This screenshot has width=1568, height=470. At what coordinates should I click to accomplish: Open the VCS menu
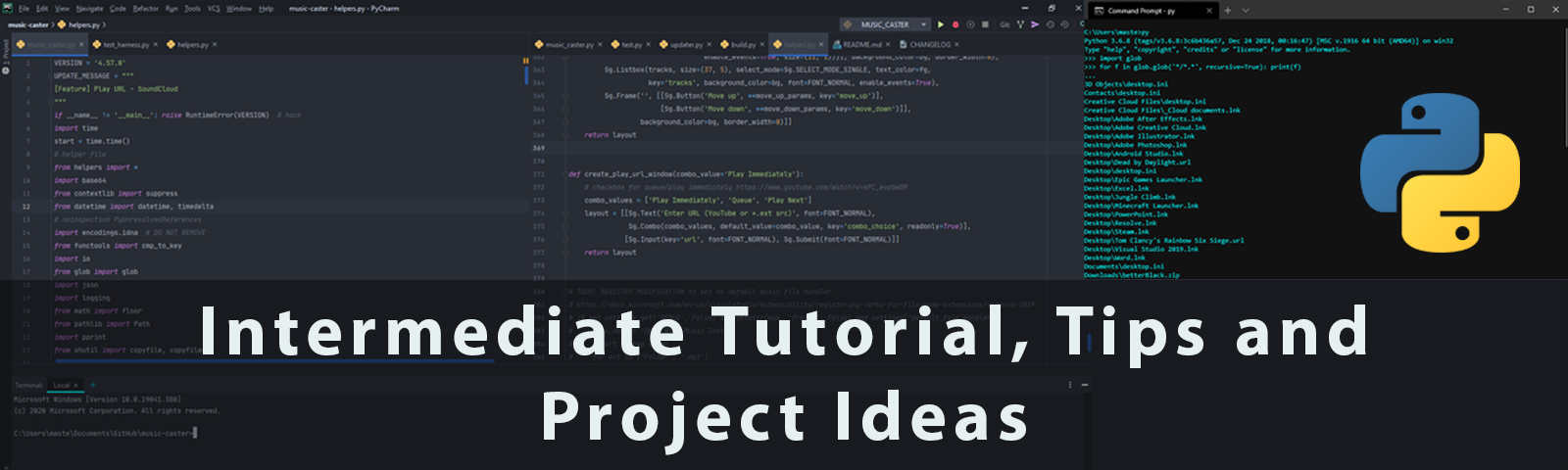coord(214,8)
